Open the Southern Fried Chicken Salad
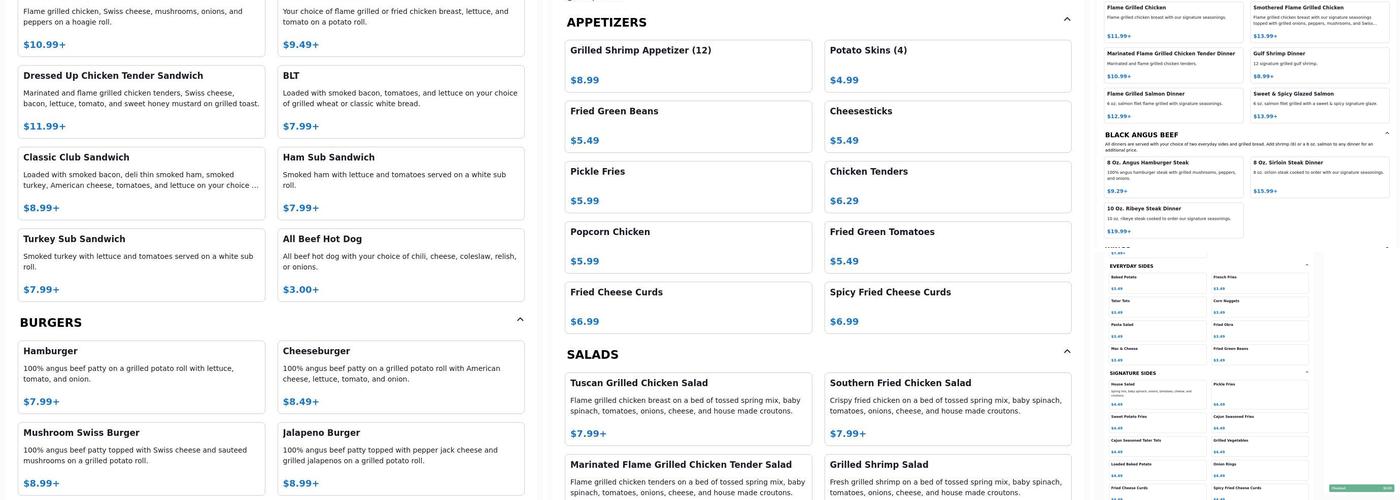 [x=948, y=408]
